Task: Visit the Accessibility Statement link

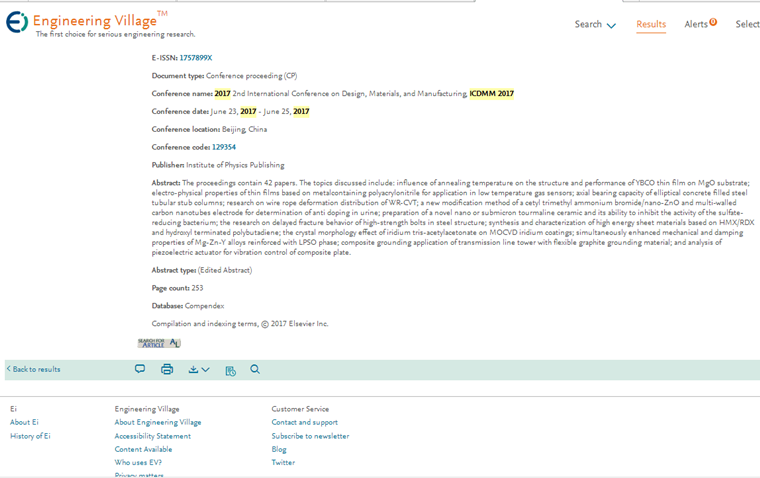Action: coord(152,436)
